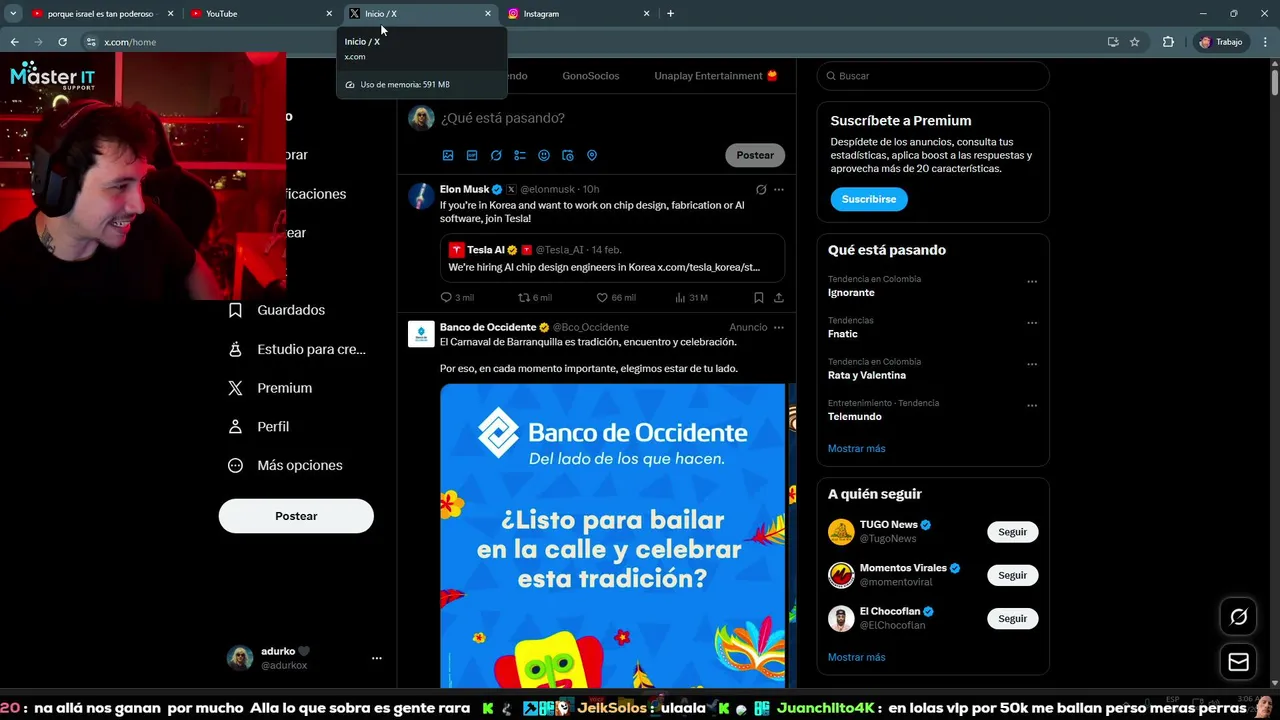Follow Momentos Virales
This screenshot has height=720, width=1280.
click(x=1012, y=575)
